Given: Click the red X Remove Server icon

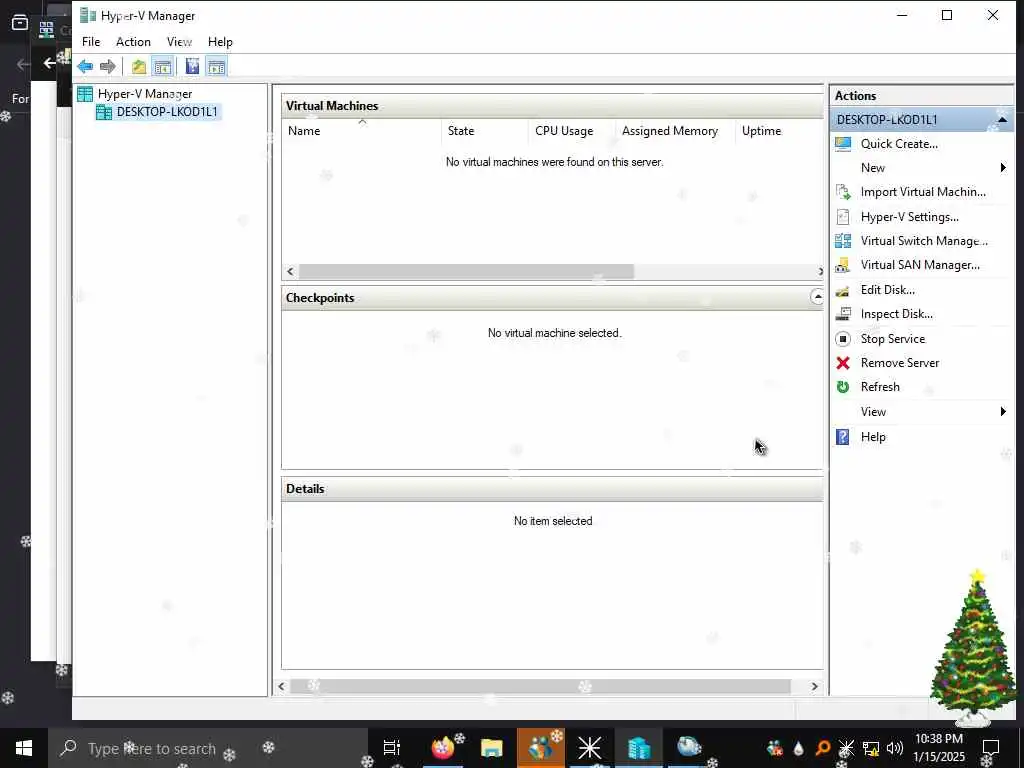Looking at the screenshot, I should pyautogui.click(x=843, y=363).
